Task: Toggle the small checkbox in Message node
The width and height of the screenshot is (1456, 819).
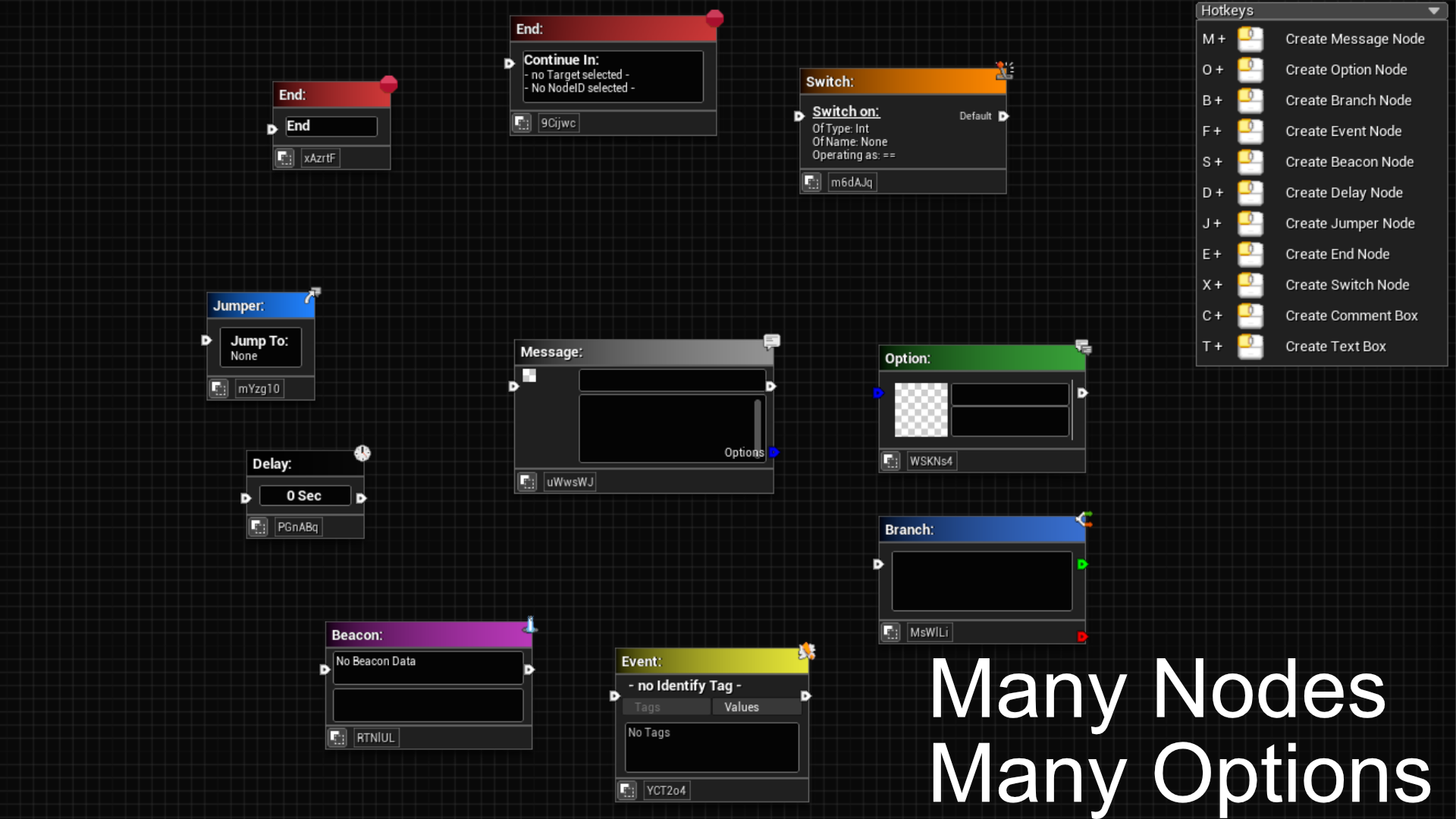Action: point(529,375)
